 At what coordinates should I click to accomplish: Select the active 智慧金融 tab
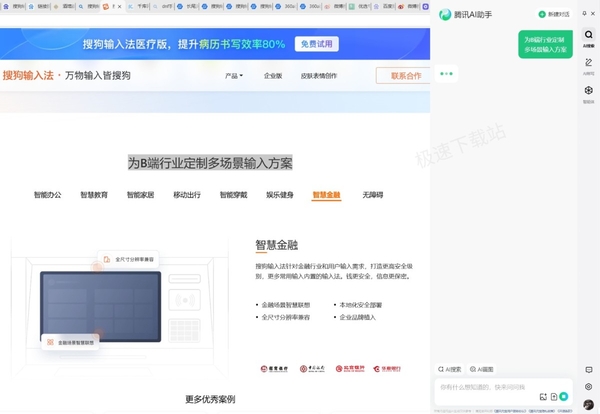pos(326,195)
